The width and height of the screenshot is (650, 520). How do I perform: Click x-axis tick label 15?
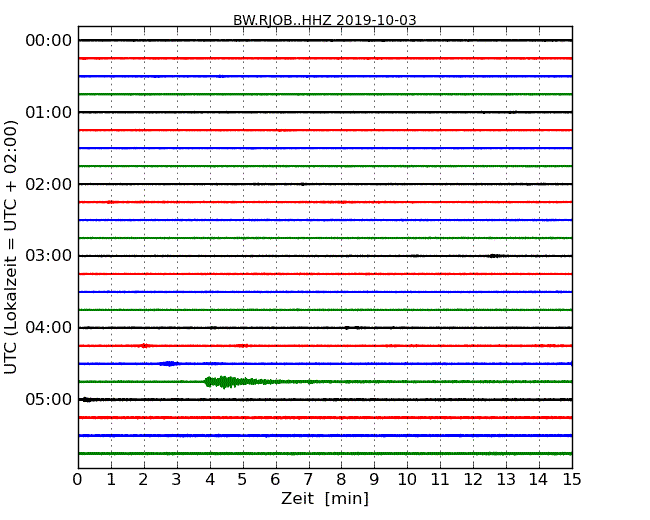(572, 480)
